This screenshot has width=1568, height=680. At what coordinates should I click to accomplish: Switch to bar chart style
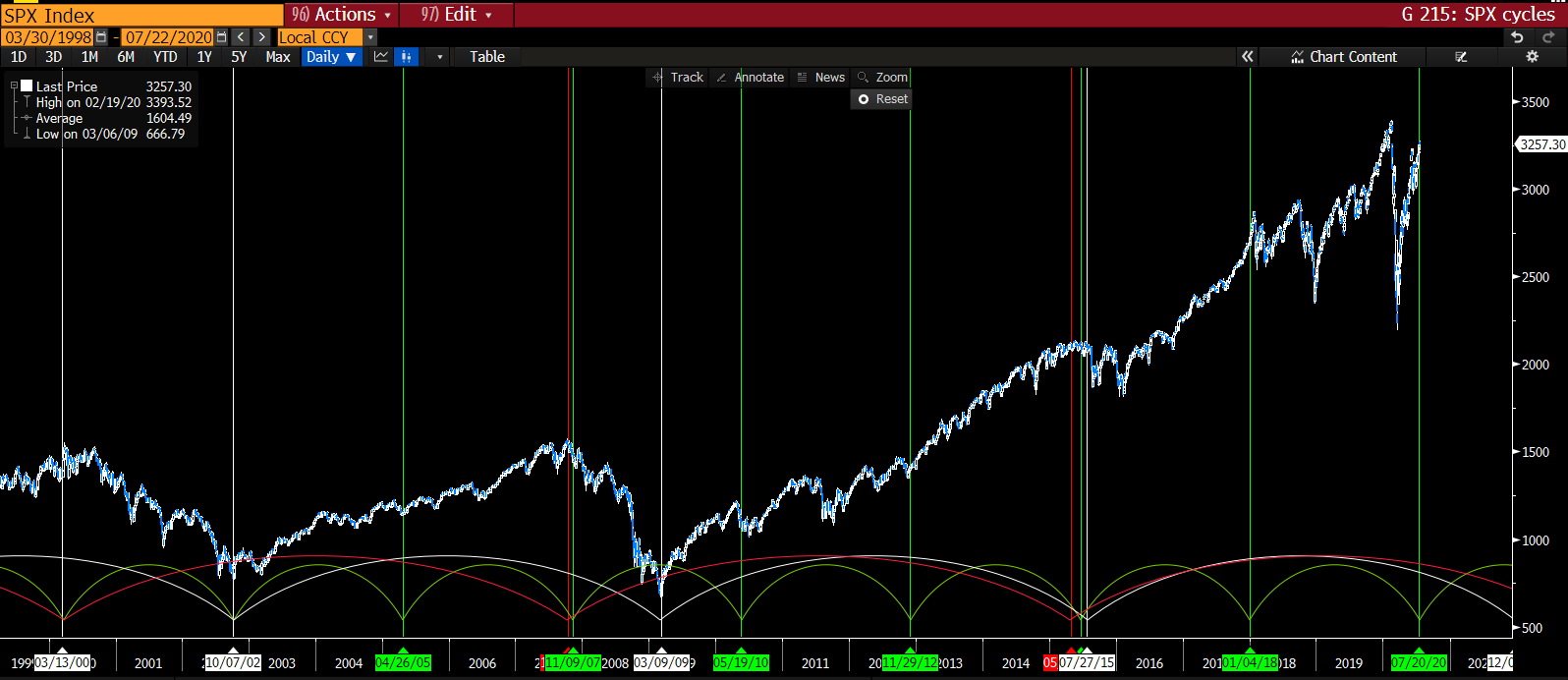pyautogui.click(x=406, y=57)
